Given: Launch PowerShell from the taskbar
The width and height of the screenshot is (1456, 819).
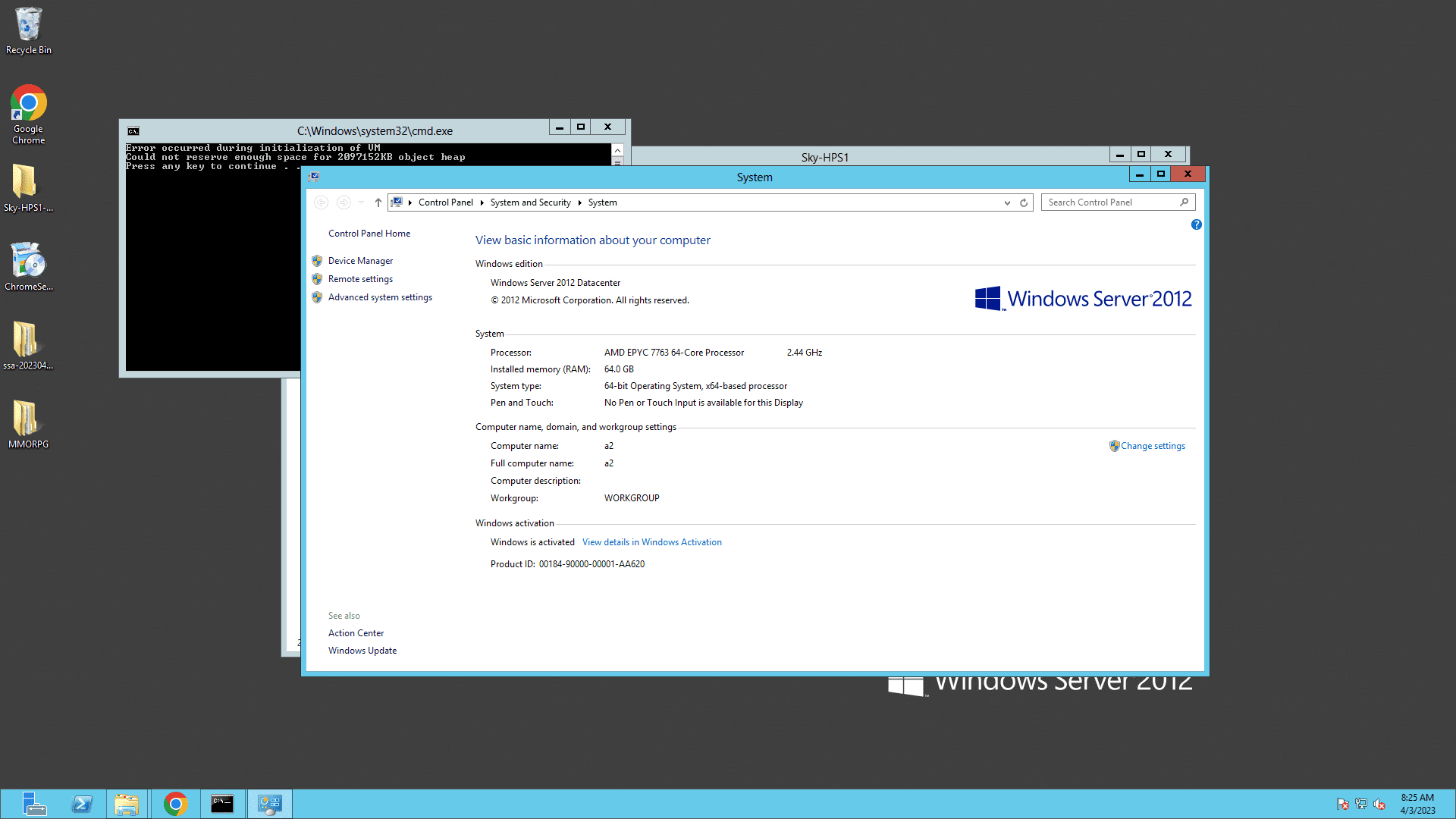Looking at the screenshot, I should click(x=82, y=804).
